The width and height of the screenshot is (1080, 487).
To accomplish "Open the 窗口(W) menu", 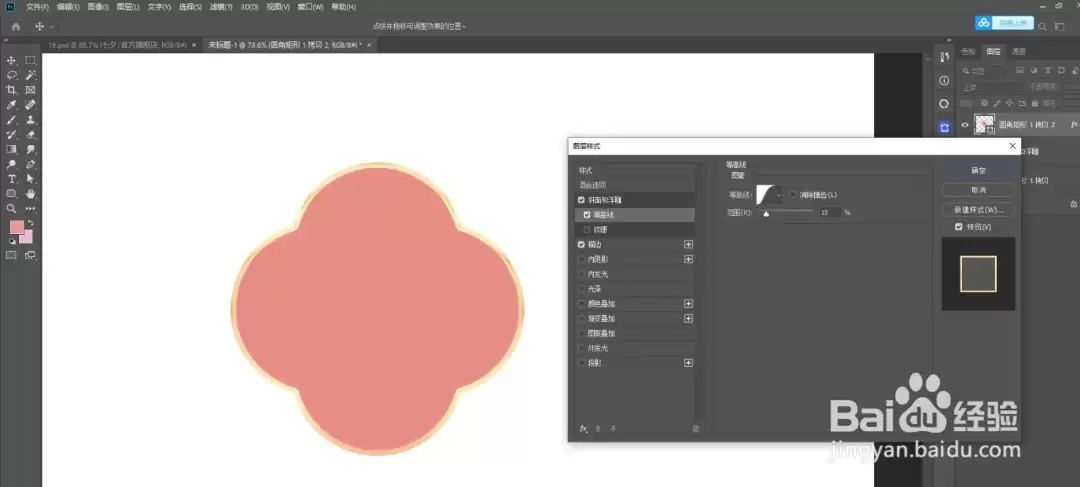I will click(311, 7).
